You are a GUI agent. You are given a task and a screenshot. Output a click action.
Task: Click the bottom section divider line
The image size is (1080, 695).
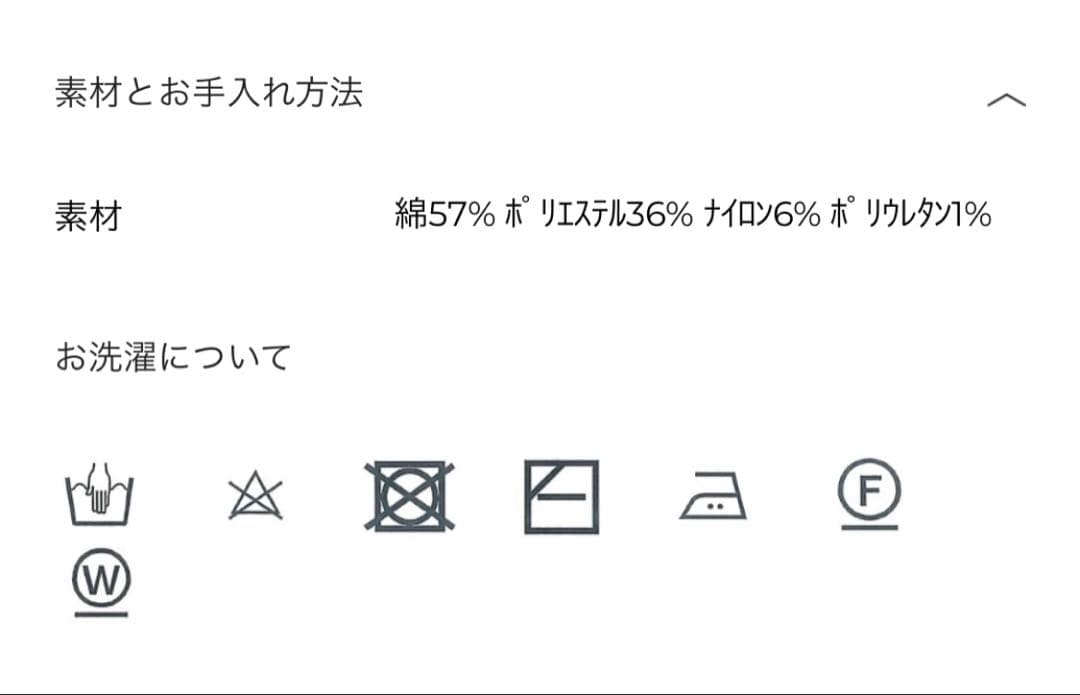click(540, 692)
